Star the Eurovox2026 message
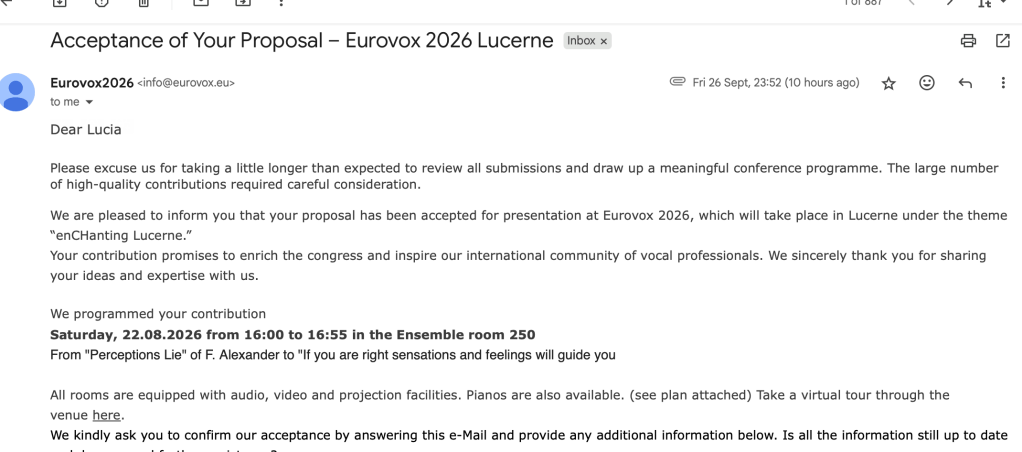 [x=888, y=83]
